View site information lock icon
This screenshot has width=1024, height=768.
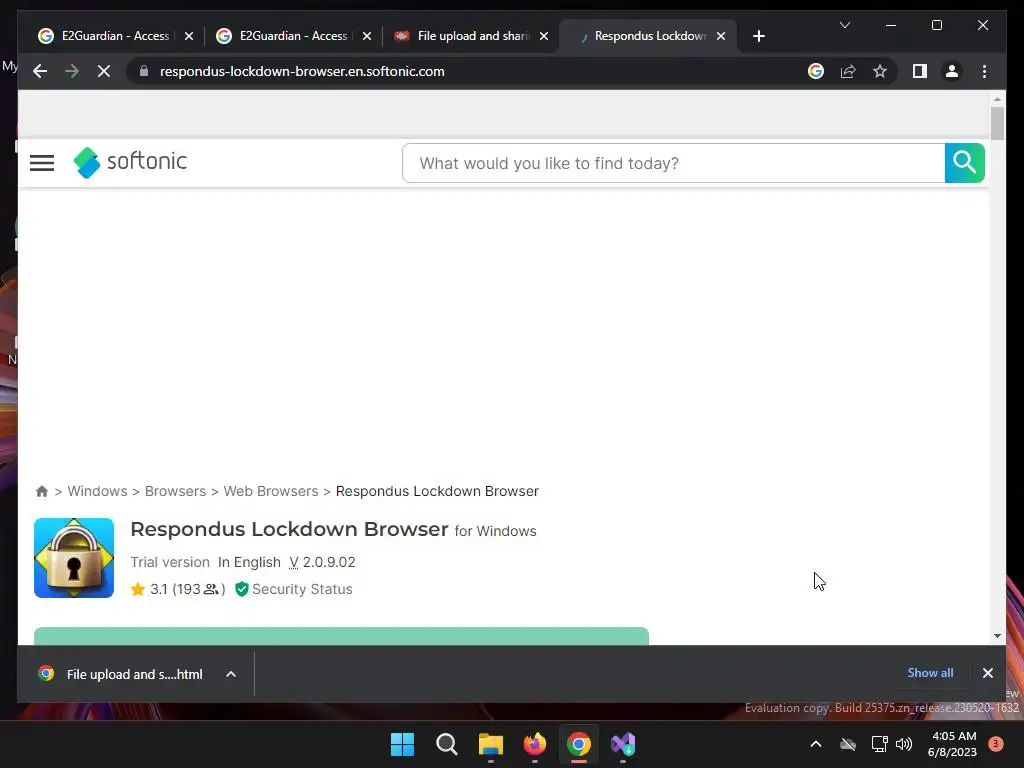click(x=144, y=71)
